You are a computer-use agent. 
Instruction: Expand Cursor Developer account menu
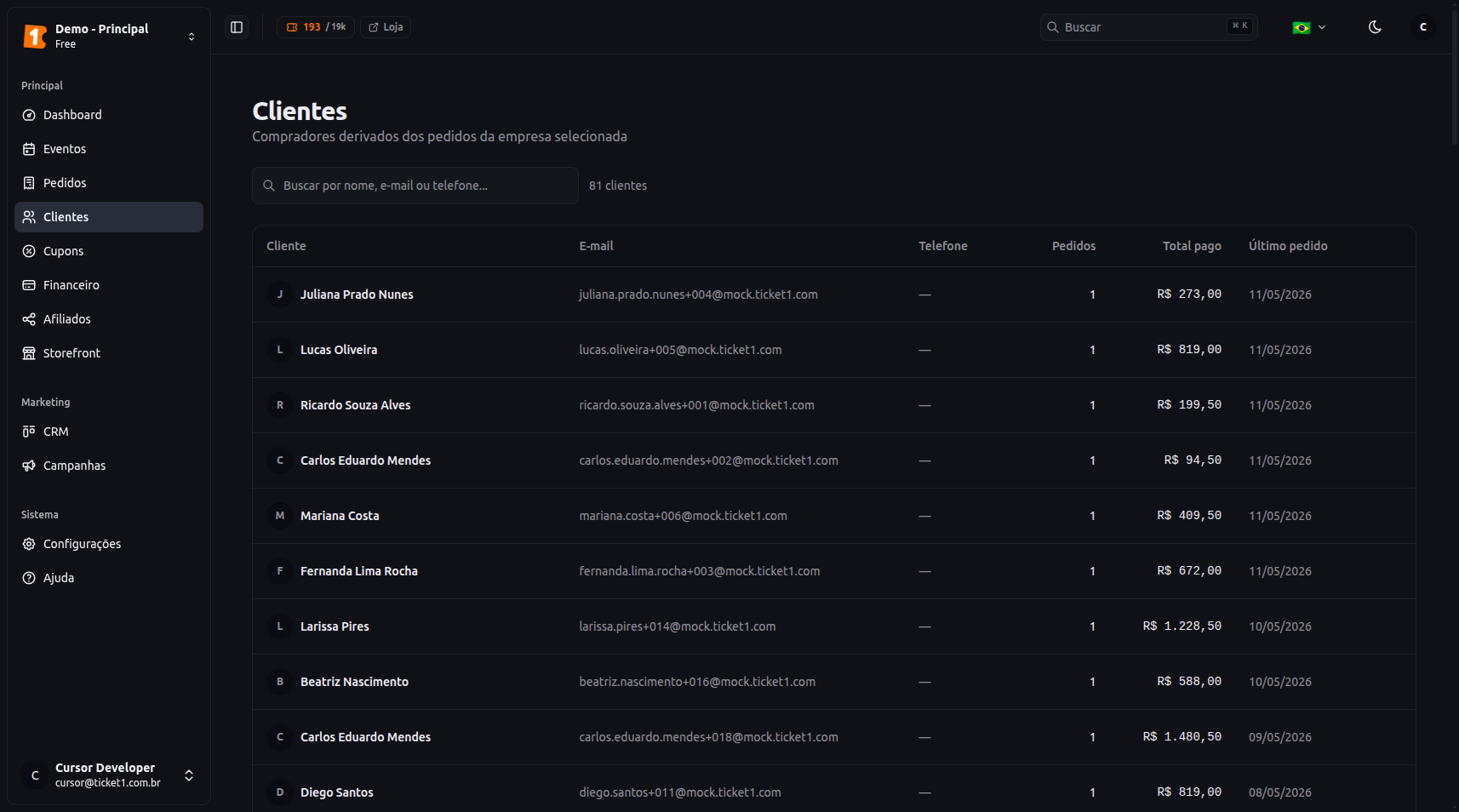(x=109, y=775)
